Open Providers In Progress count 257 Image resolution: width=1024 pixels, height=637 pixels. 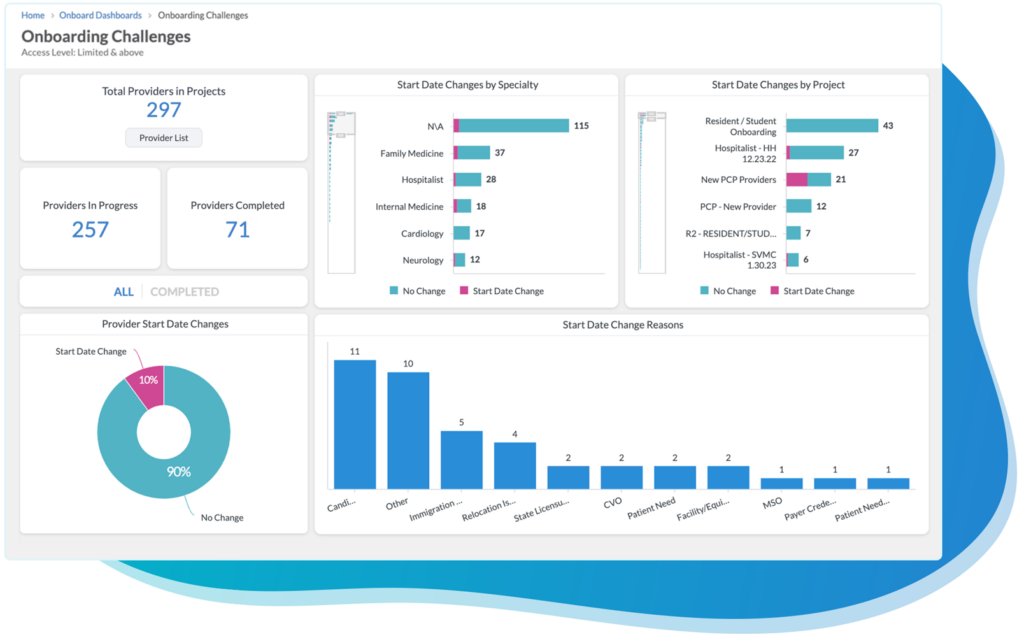pos(88,229)
